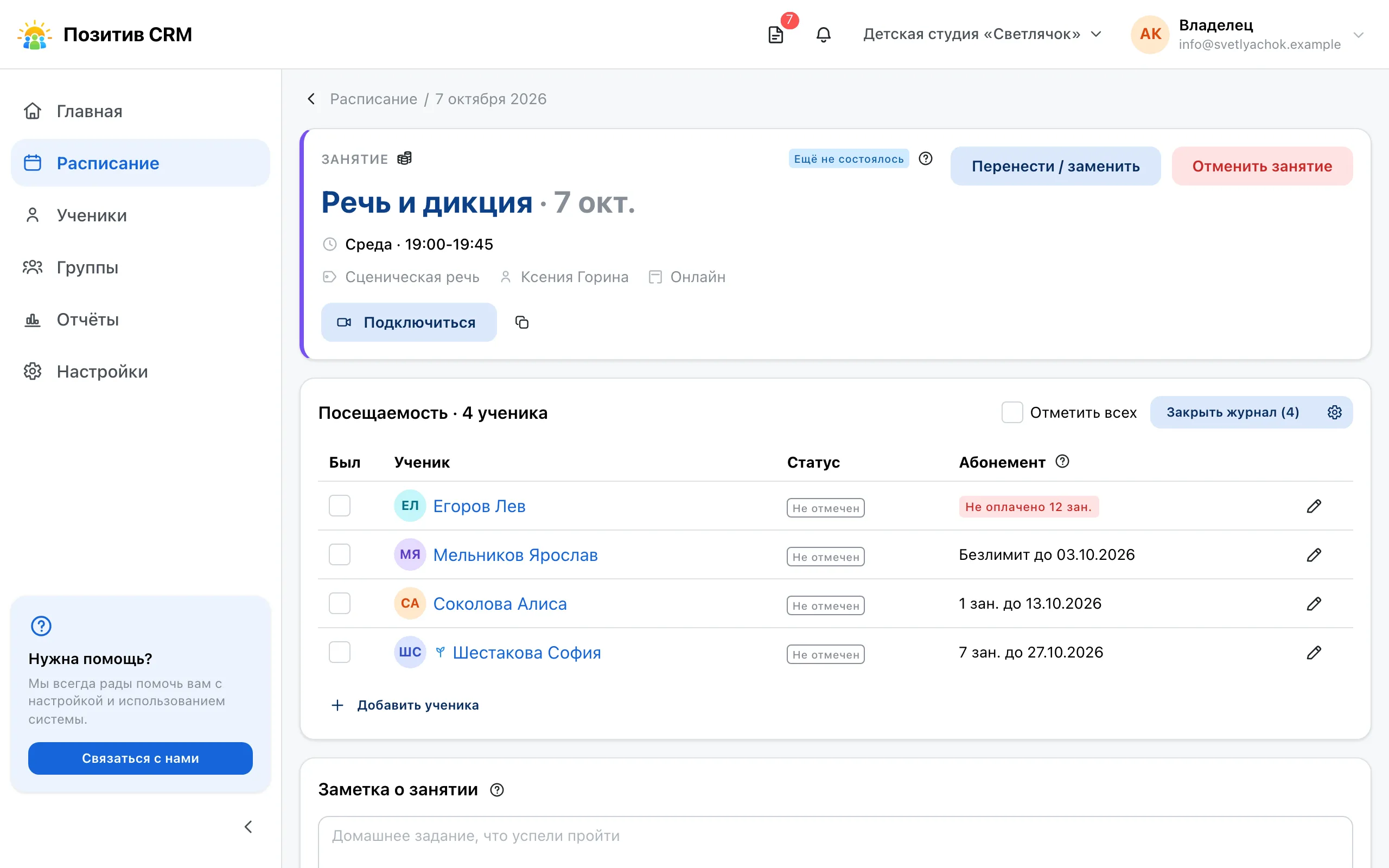The image size is (1389, 868).
Task: Focus the lesson note text field
Action: pyautogui.click(x=835, y=842)
